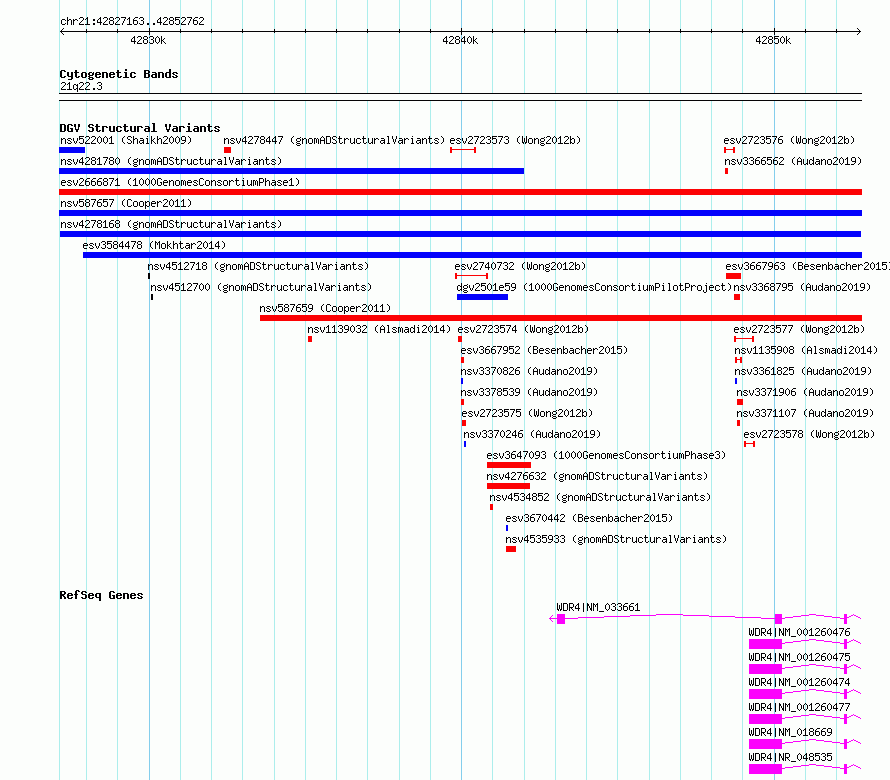890x780 pixels.
Task: Open esv3667952 (Besenbacher2015) label
Action: click(544, 350)
